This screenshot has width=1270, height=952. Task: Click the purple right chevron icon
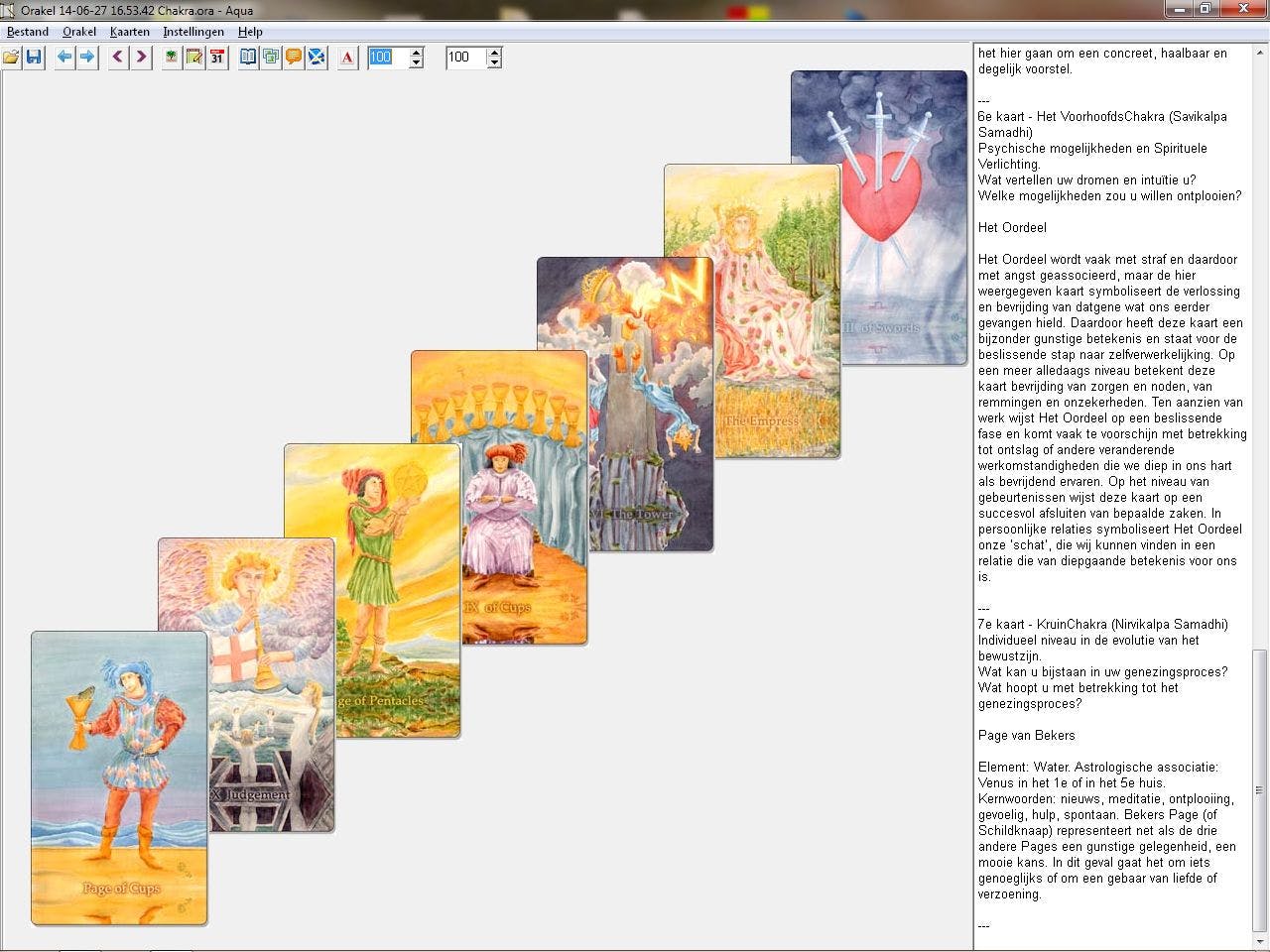(x=141, y=58)
